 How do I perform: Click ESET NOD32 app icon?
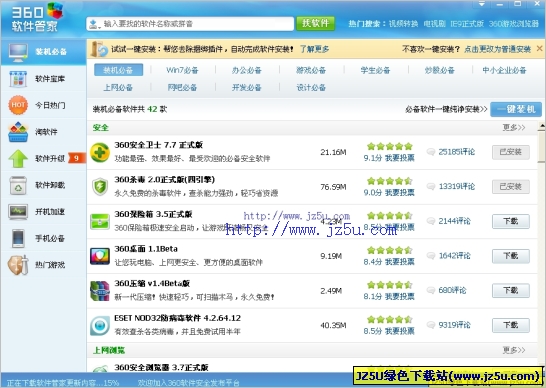tap(100, 325)
